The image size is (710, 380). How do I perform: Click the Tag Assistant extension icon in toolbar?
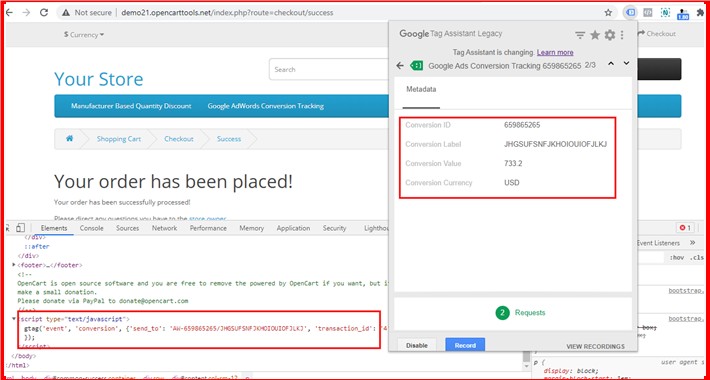(630, 13)
